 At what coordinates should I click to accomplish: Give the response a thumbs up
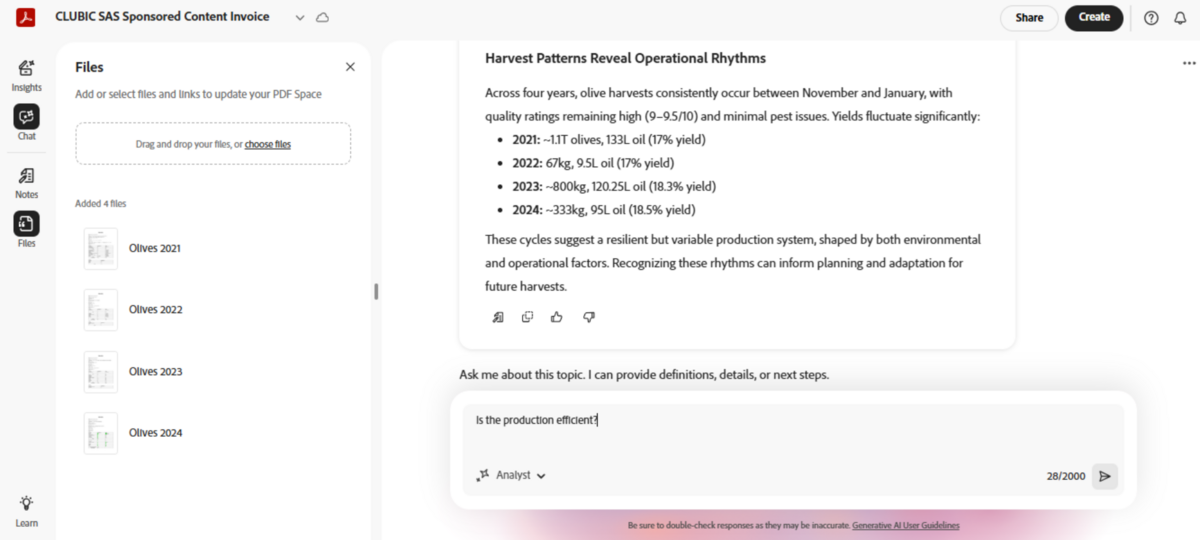[557, 317]
